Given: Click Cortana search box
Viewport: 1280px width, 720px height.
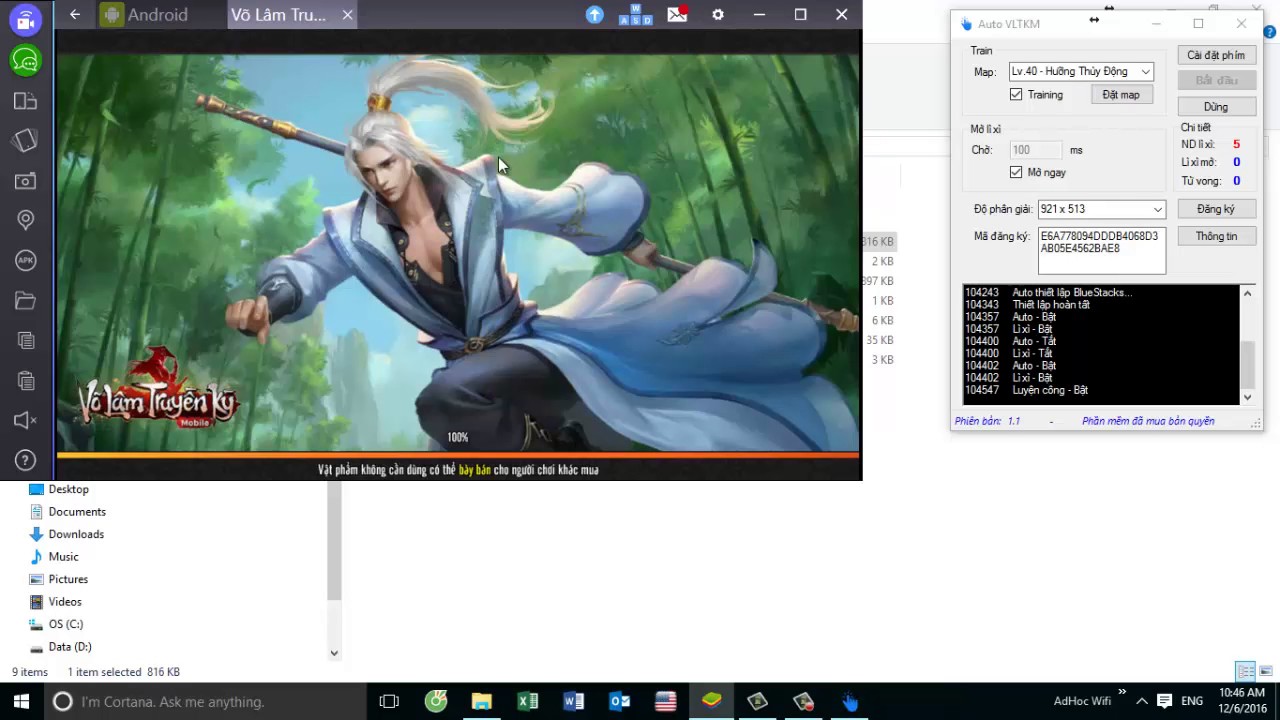Looking at the screenshot, I should 204,701.
